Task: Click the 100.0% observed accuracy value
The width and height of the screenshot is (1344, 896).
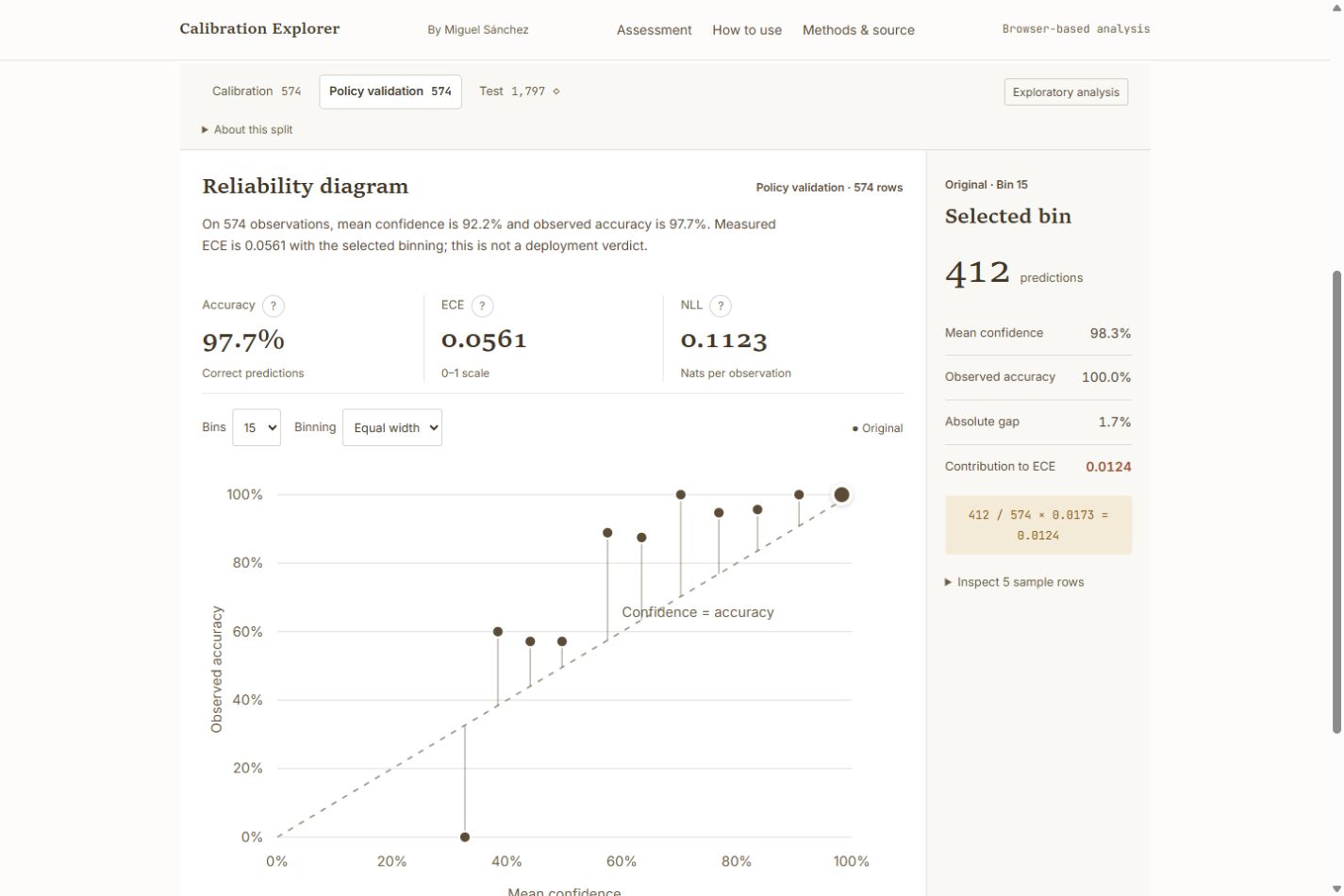Action: pos(1106,377)
